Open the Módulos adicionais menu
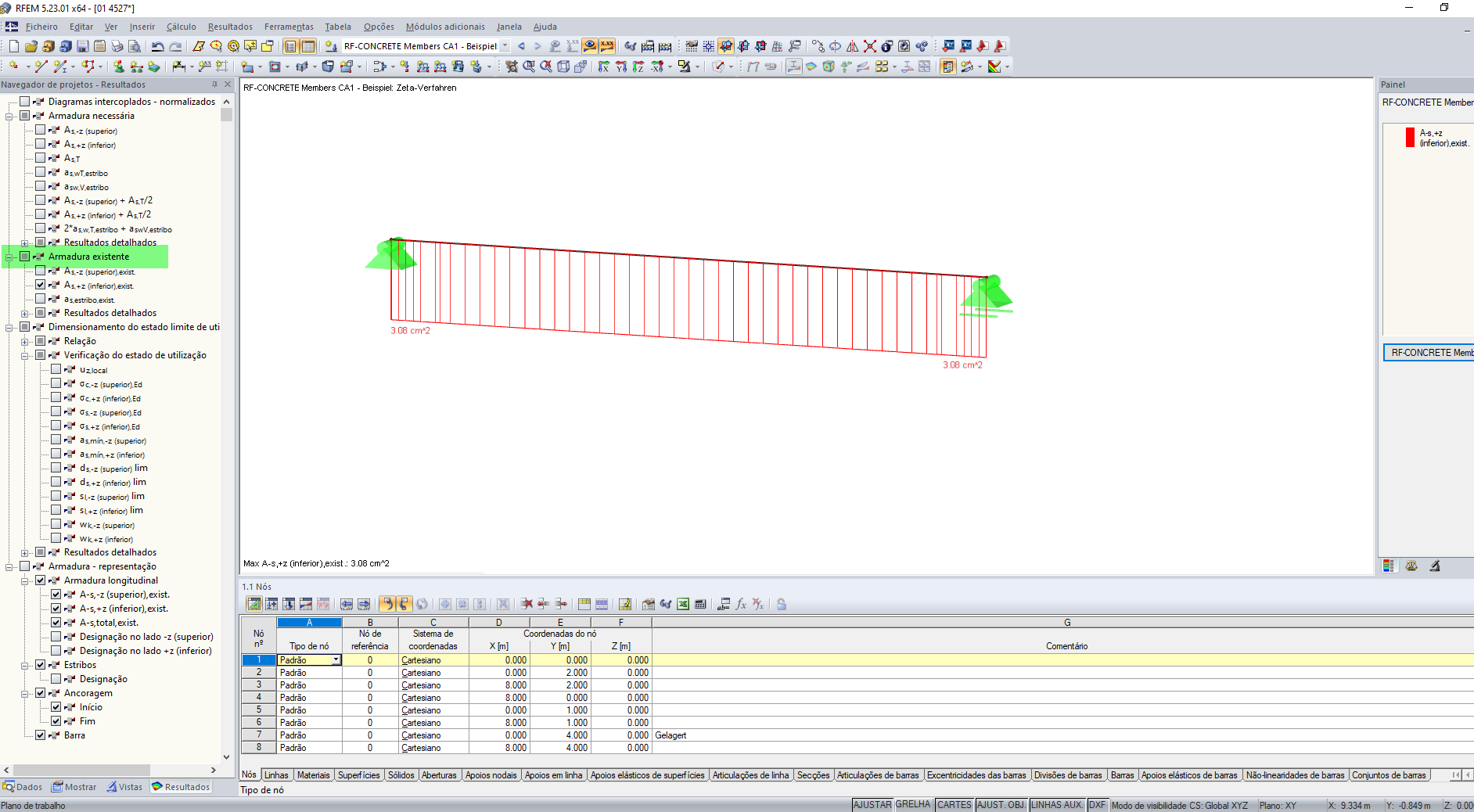The image size is (1474, 812). click(445, 27)
